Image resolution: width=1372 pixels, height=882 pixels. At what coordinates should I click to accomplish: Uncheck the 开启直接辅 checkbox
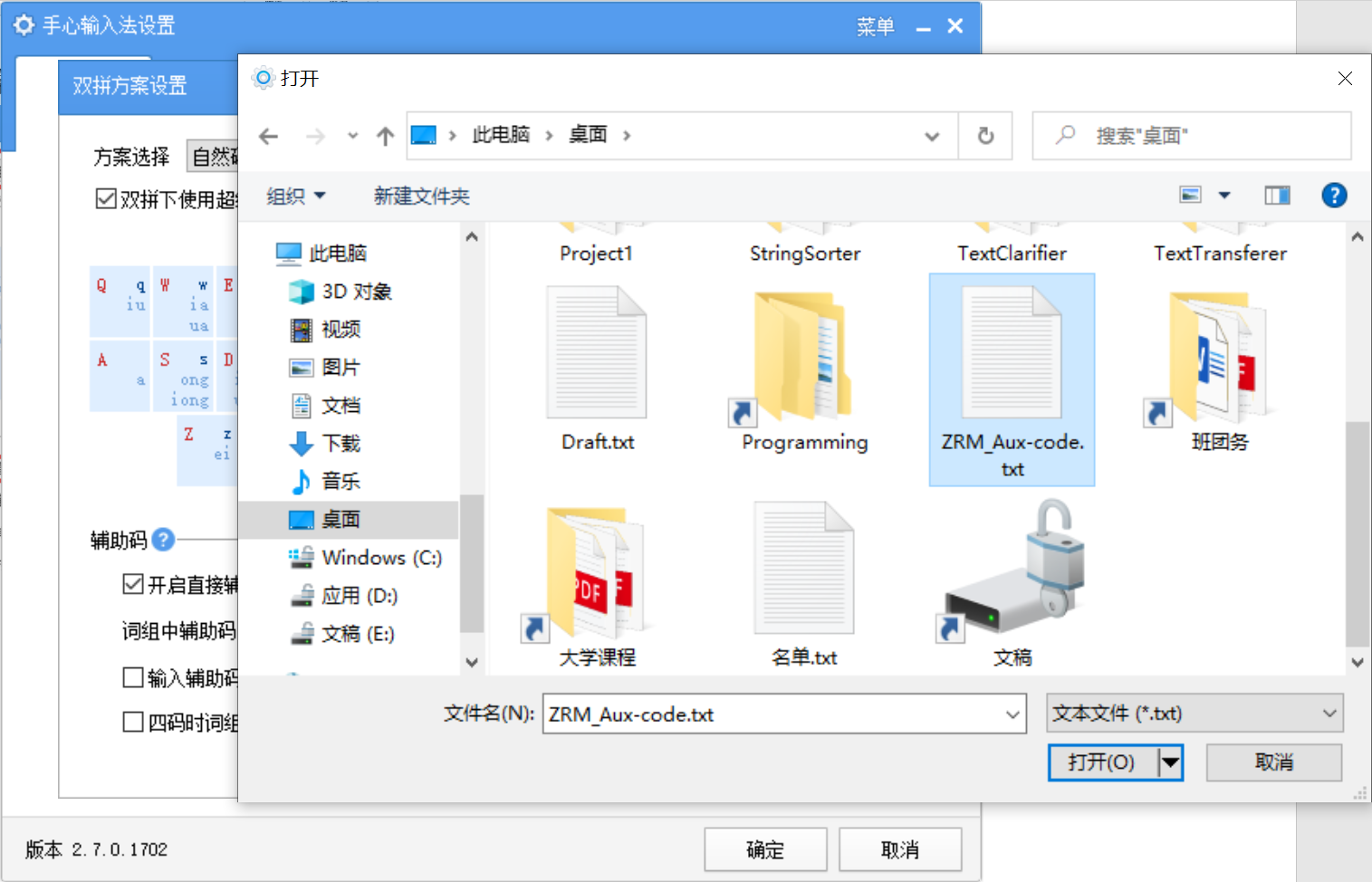[x=132, y=584]
